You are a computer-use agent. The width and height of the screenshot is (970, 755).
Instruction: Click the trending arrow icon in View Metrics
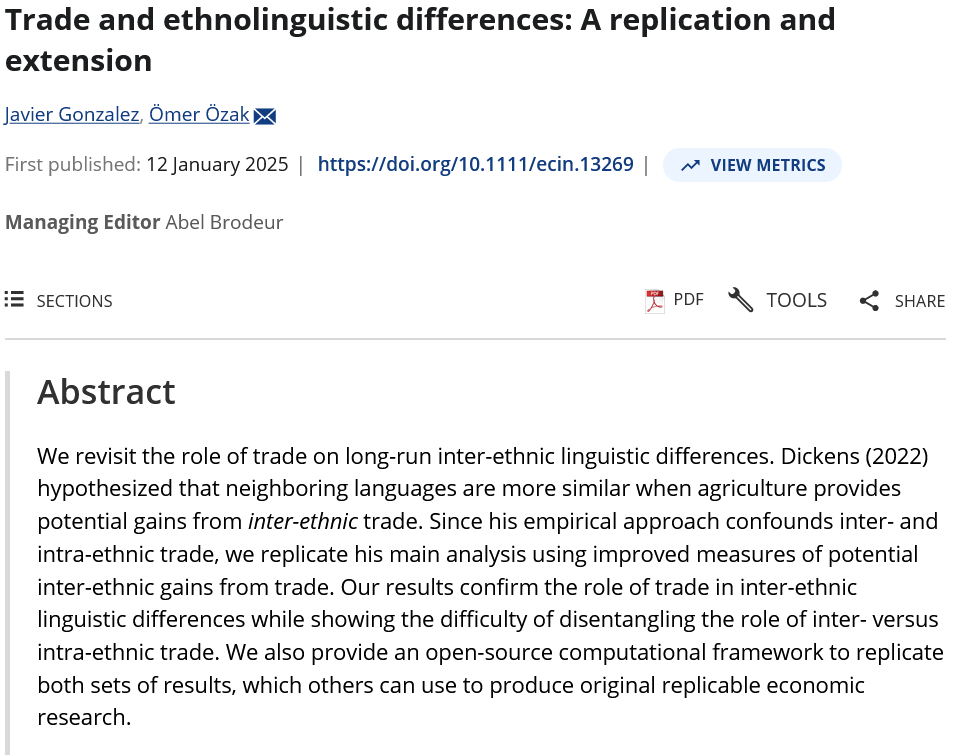click(x=690, y=166)
